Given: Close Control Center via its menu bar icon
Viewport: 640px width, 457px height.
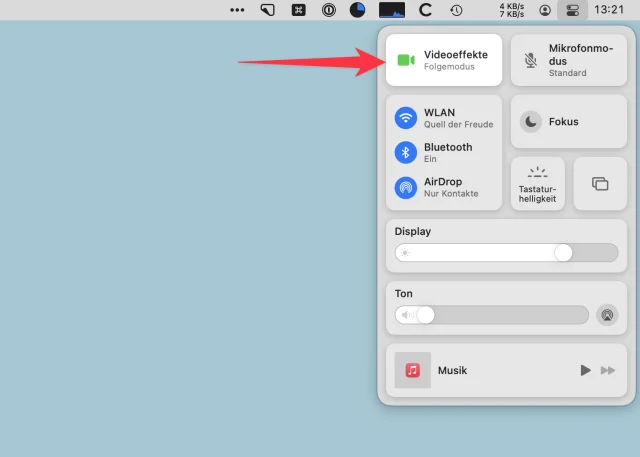Looking at the screenshot, I should click(x=573, y=10).
